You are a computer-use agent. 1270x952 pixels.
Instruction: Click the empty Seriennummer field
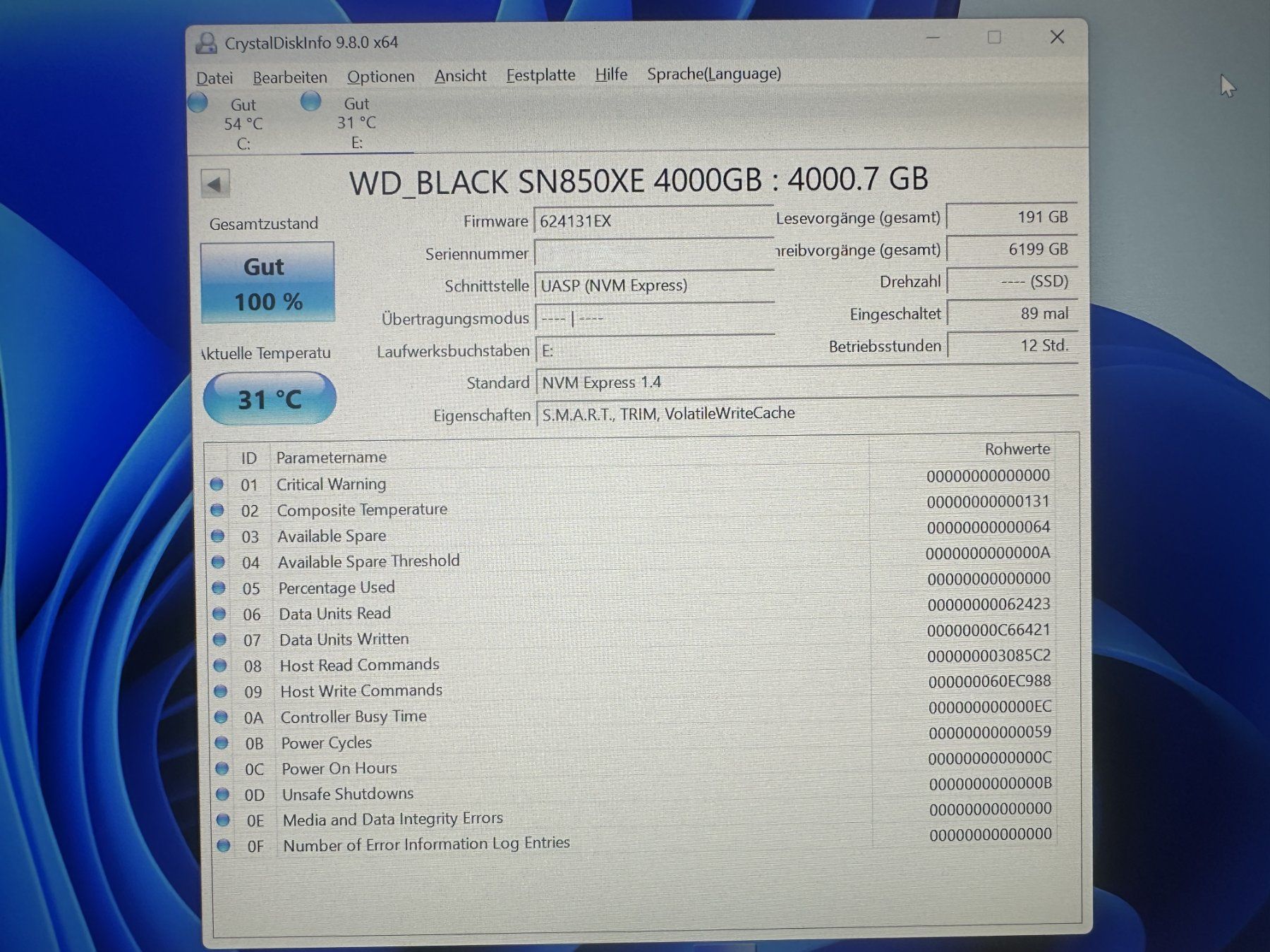(x=653, y=253)
